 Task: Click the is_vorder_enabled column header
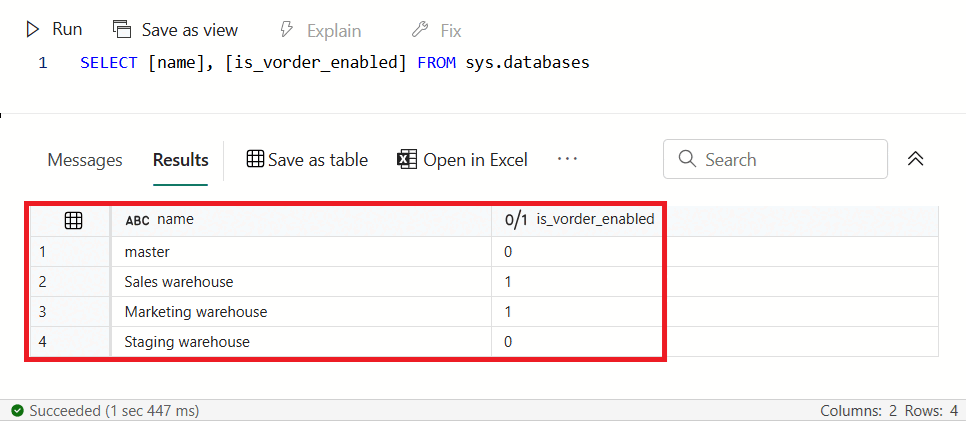point(577,220)
